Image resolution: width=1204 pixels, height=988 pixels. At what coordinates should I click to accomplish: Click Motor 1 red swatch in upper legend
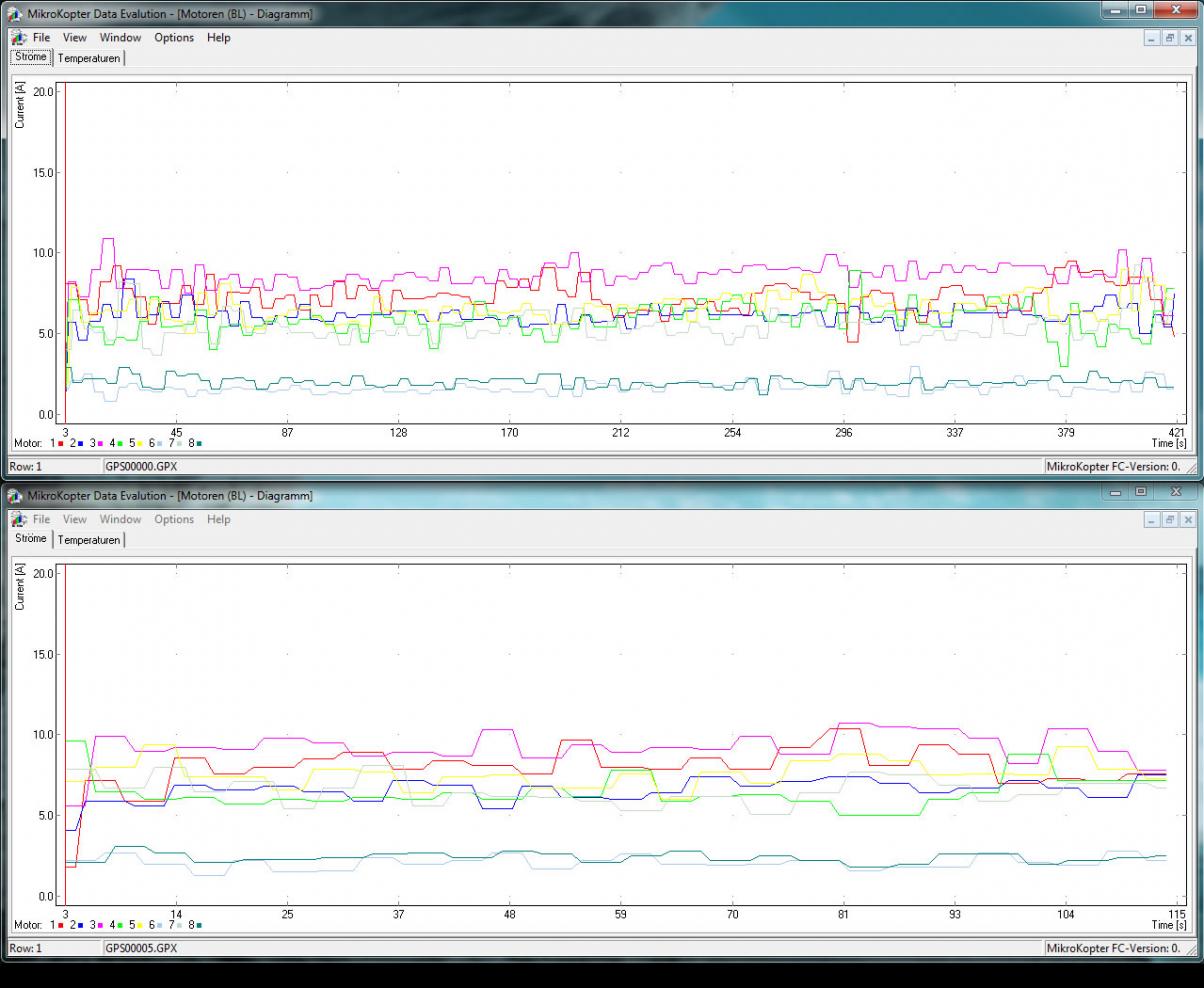61,444
